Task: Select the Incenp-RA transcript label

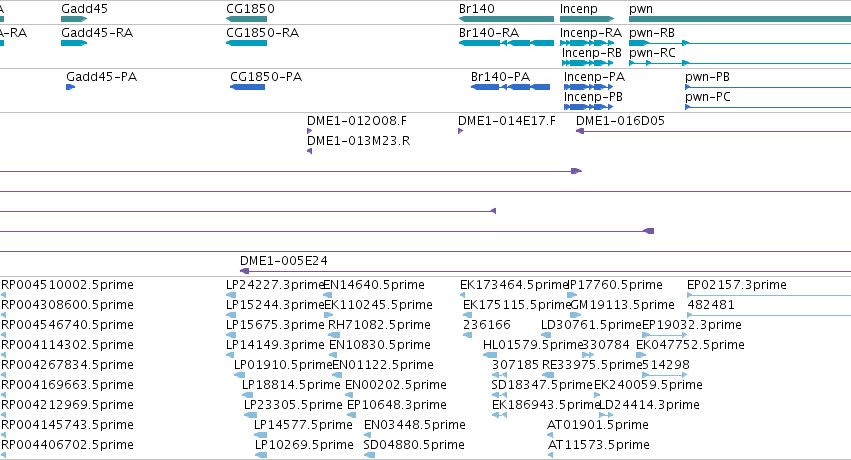Action: (x=590, y=33)
